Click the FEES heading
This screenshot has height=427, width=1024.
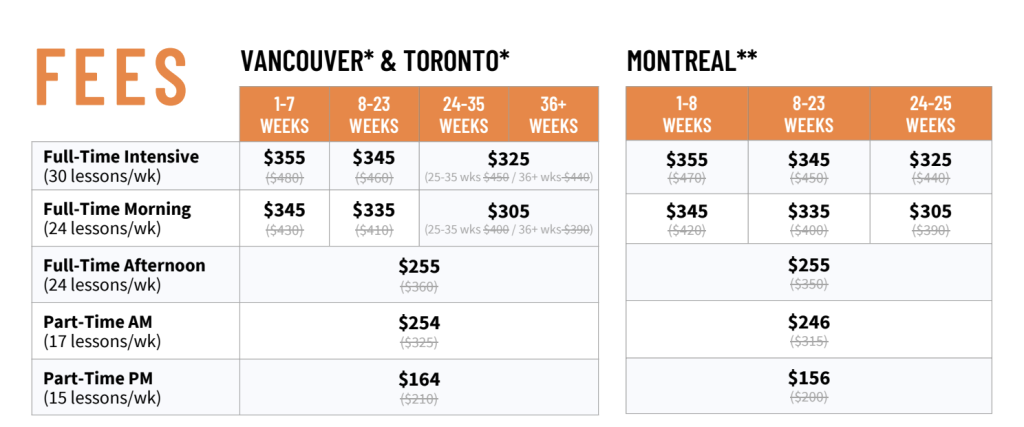pyautogui.click(x=111, y=78)
